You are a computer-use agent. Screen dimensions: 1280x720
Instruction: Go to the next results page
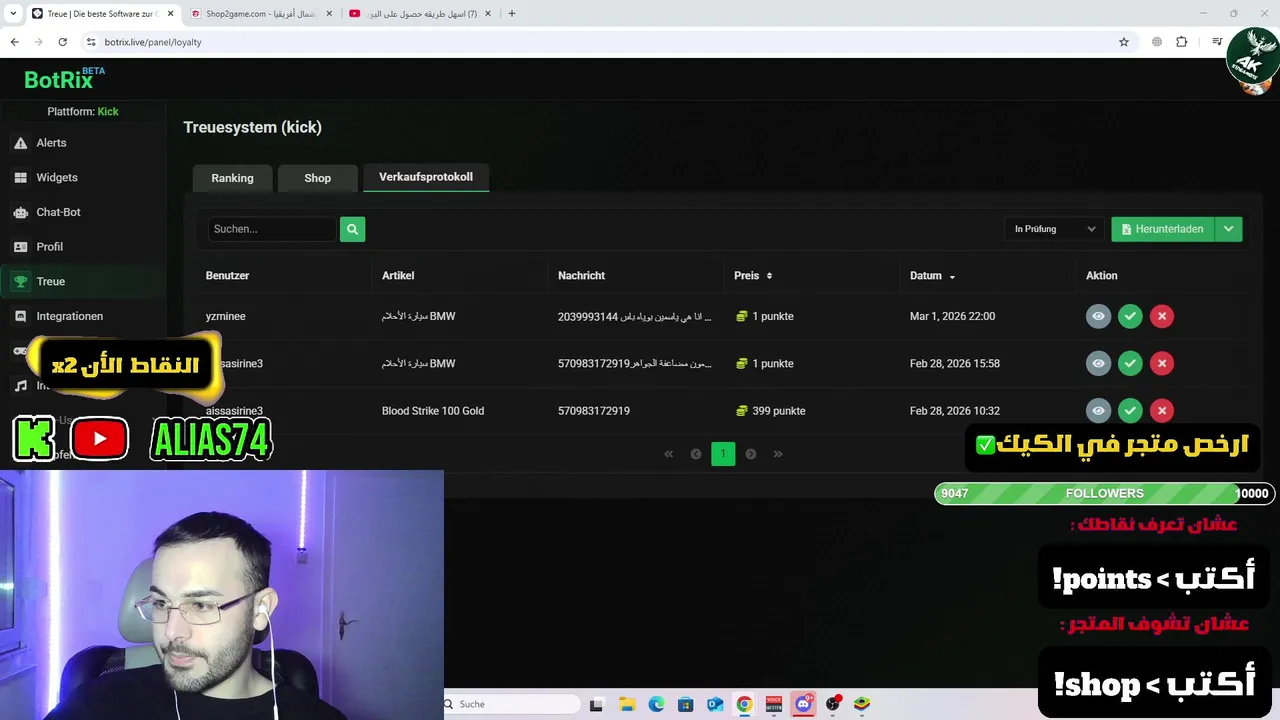751,454
